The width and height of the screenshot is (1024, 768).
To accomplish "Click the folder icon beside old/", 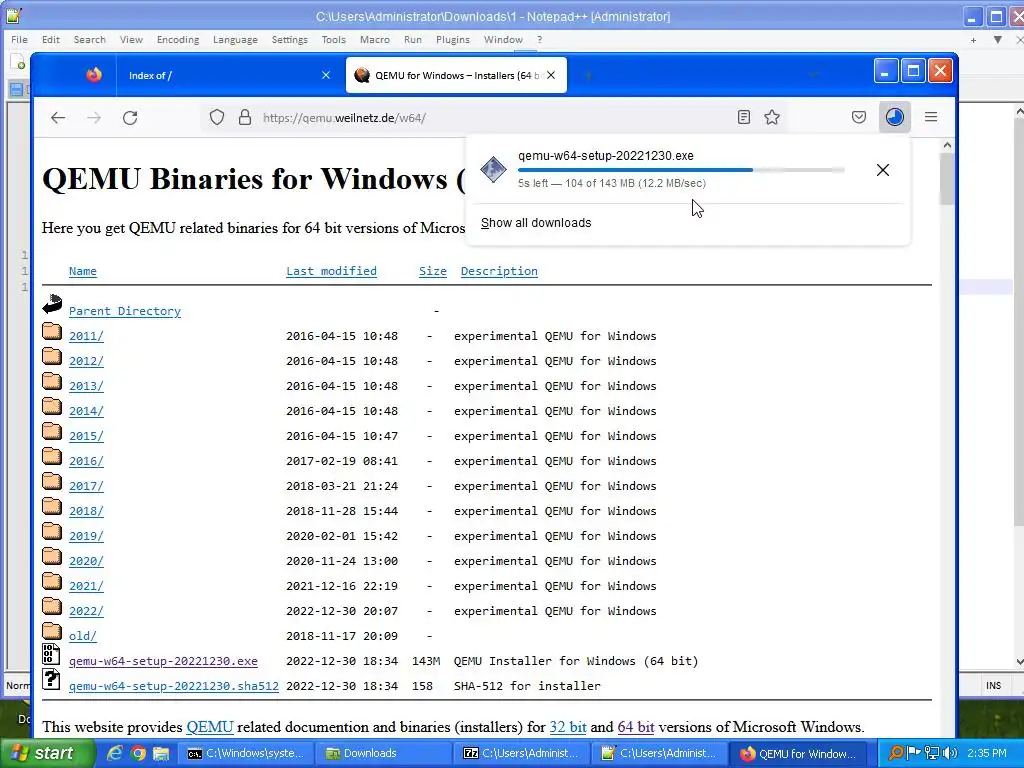I will tap(52, 632).
